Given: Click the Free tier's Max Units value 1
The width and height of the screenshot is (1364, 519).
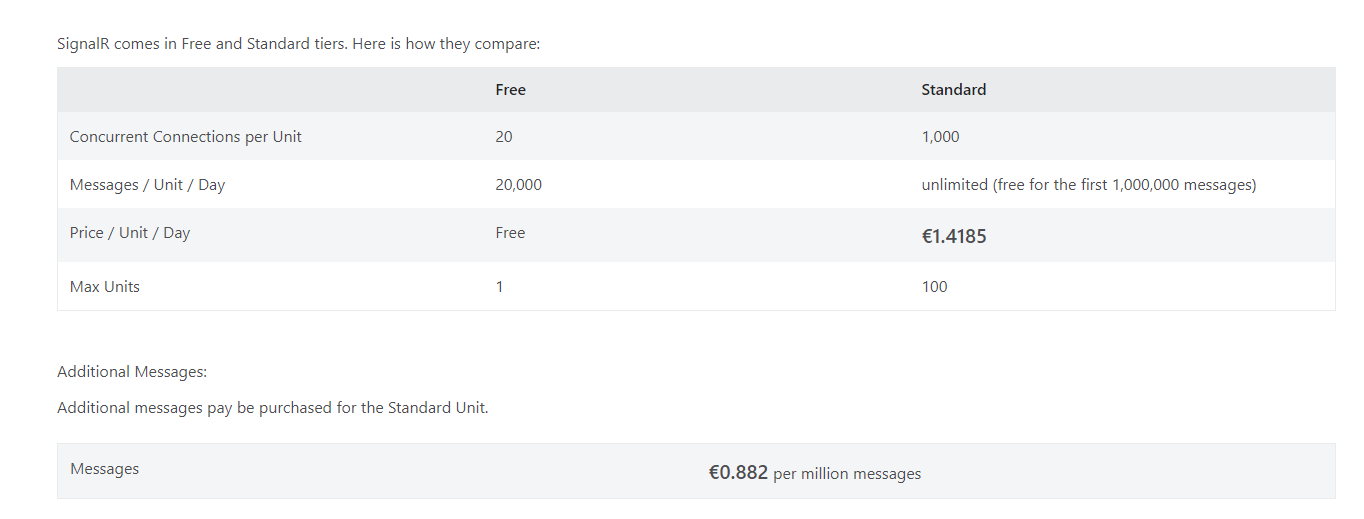Looking at the screenshot, I should [499, 287].
